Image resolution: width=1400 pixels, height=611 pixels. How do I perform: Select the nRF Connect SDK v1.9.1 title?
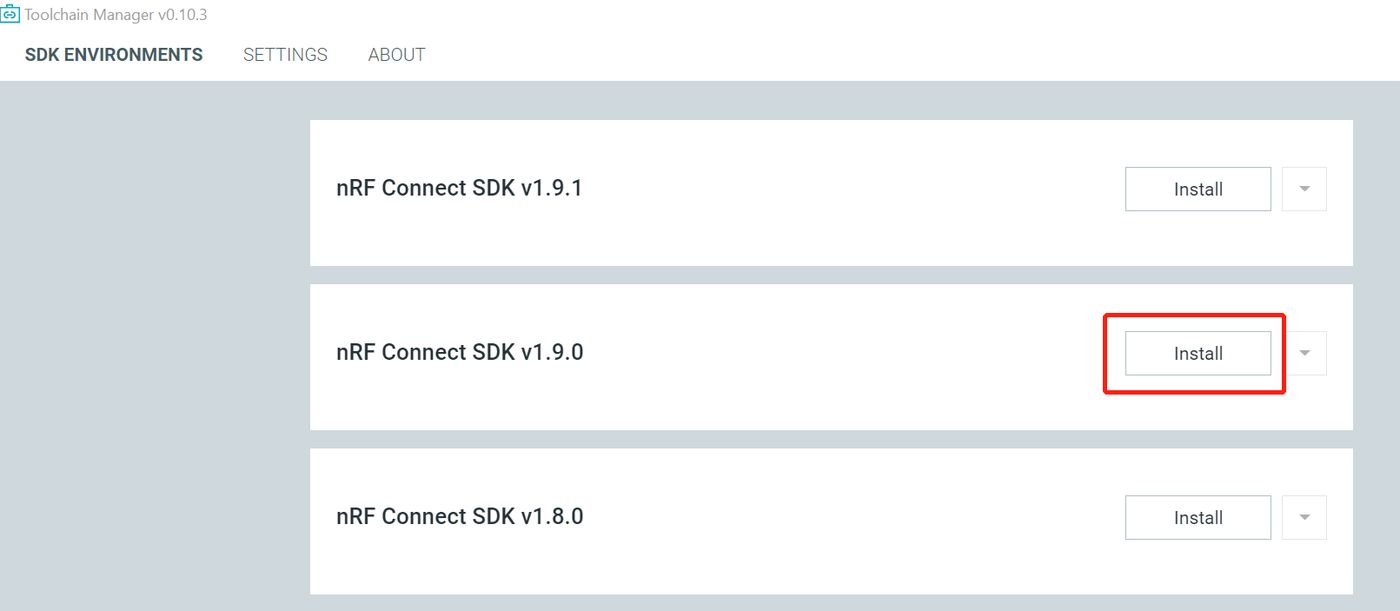click(x=459, y=188)
